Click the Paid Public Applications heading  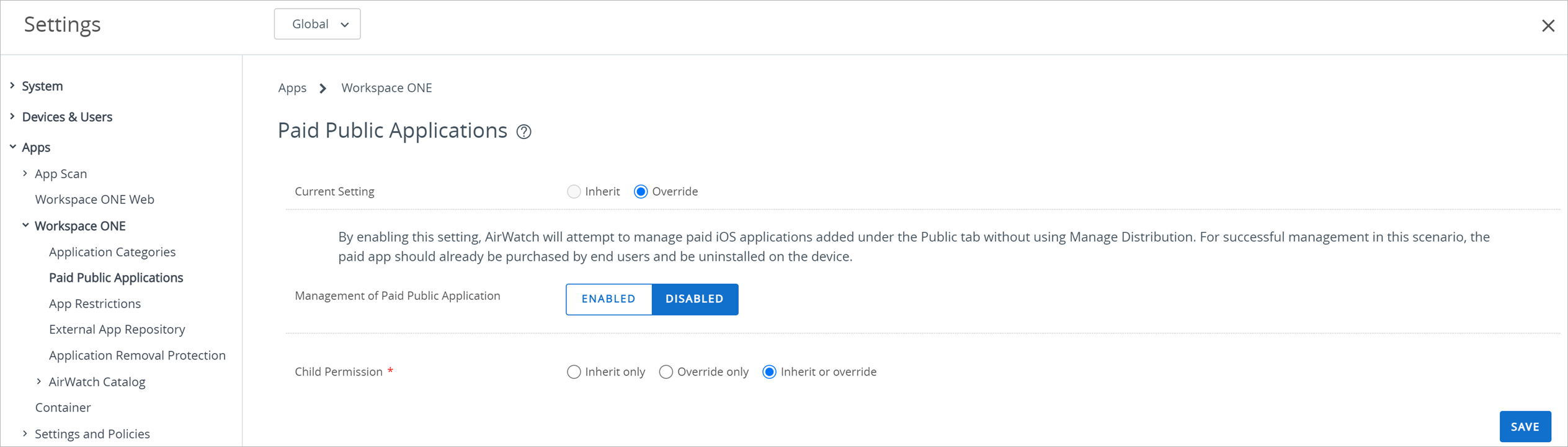pyautogui.click(x=393, y=130)
